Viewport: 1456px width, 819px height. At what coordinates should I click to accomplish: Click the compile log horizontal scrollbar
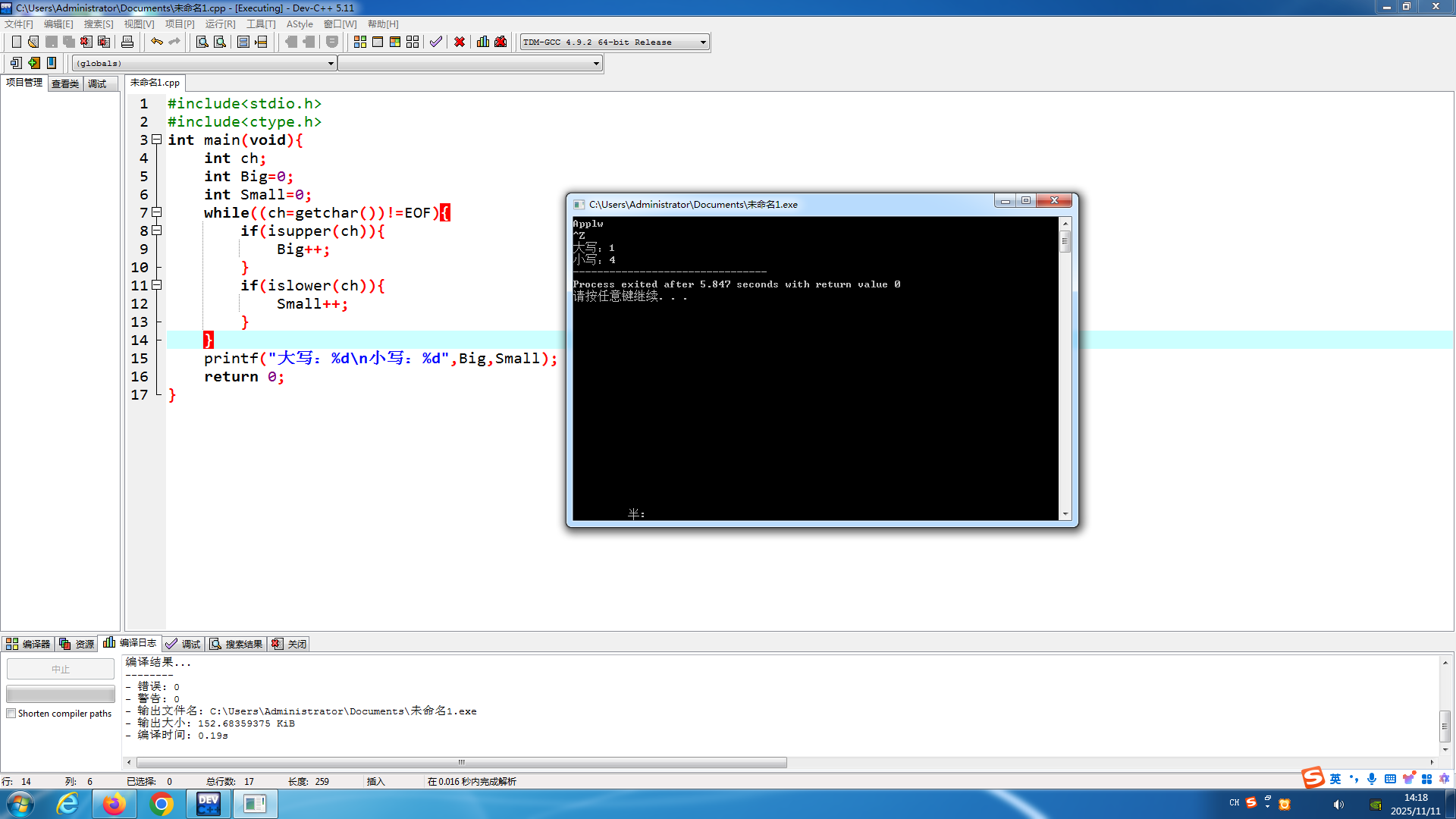(461, 762)
